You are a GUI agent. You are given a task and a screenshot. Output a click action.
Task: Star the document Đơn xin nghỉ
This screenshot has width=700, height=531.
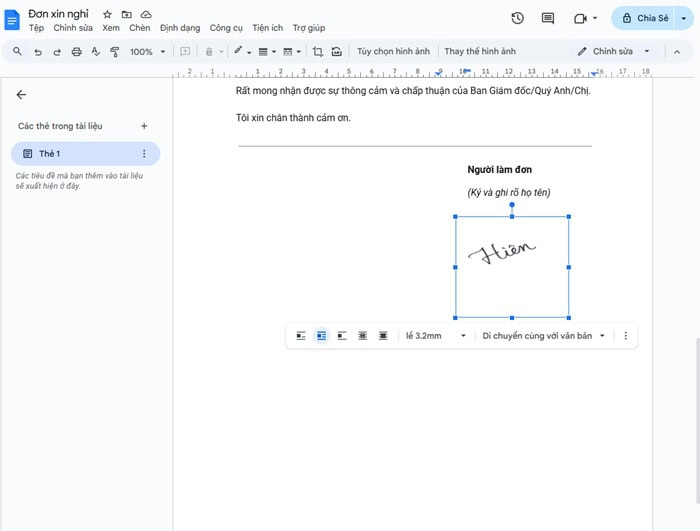[107, 15]
